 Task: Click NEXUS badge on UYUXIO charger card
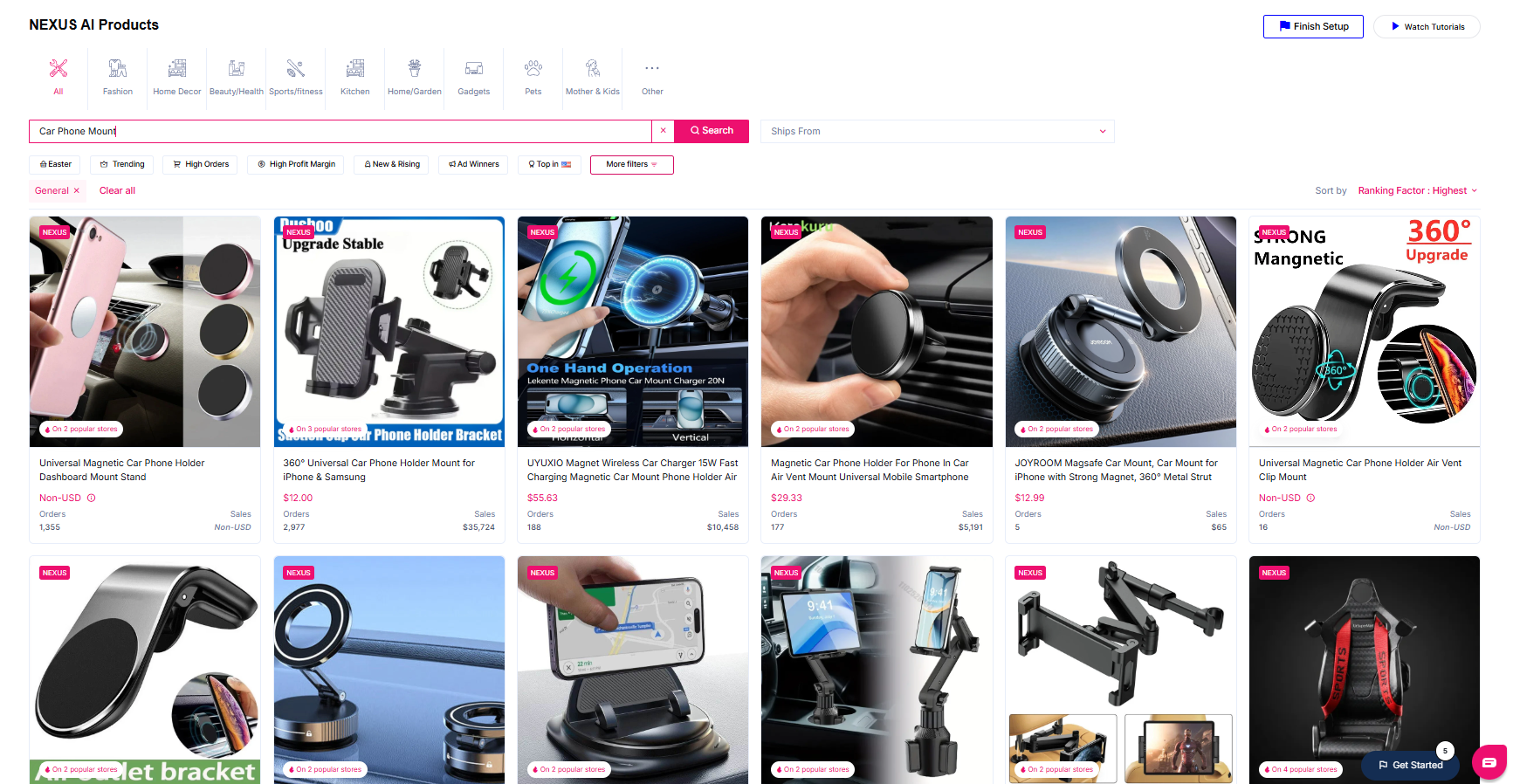point(542,232)
